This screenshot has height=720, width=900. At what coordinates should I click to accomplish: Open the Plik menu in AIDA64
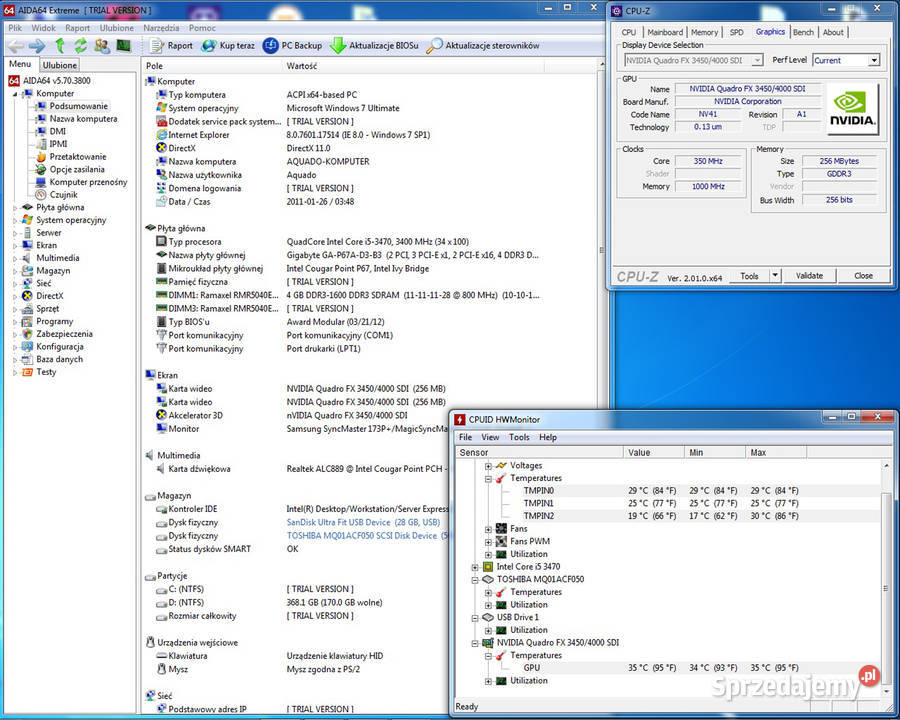click(15, 28)
